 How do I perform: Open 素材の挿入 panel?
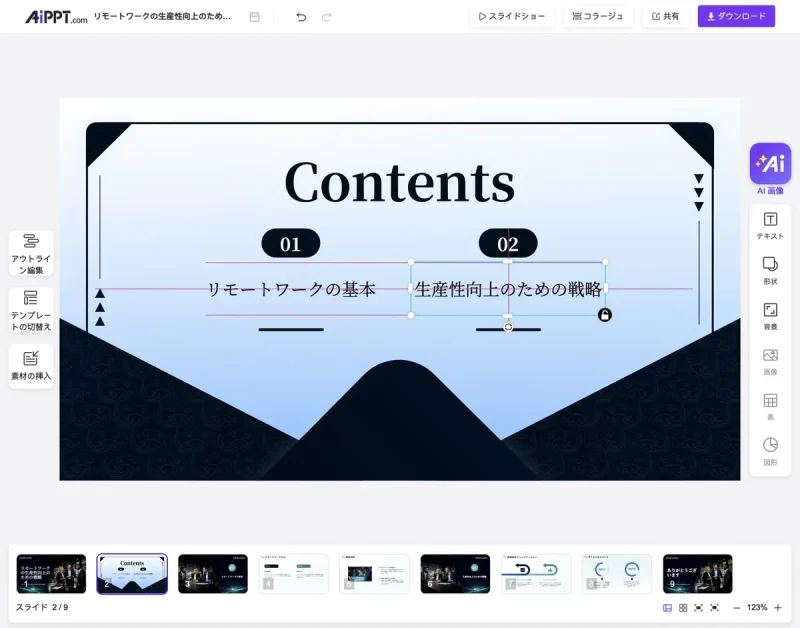pos(31,366)
